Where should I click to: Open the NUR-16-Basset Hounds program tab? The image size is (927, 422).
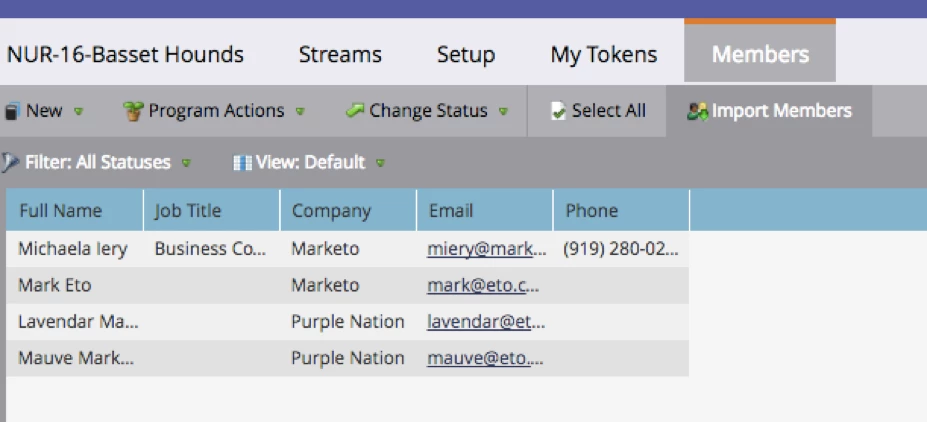(x=125, y=54)
